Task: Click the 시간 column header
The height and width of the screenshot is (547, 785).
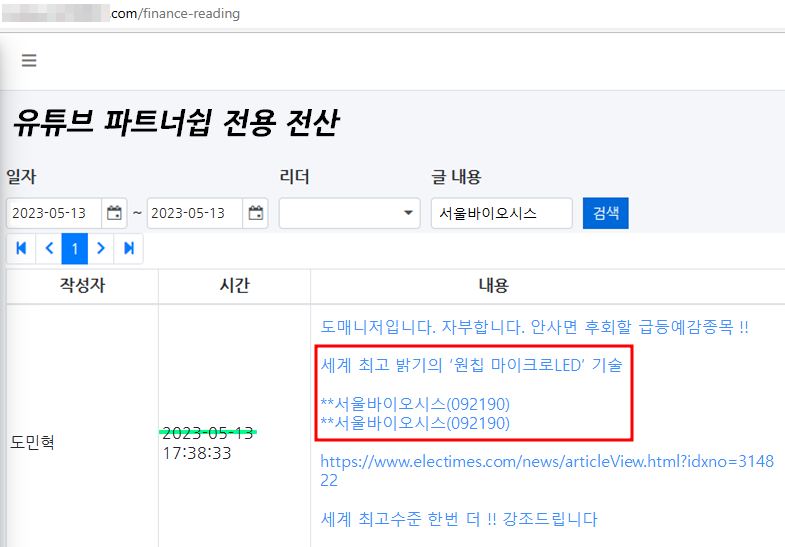Action: pyautogui.click(x=234, y=286)
